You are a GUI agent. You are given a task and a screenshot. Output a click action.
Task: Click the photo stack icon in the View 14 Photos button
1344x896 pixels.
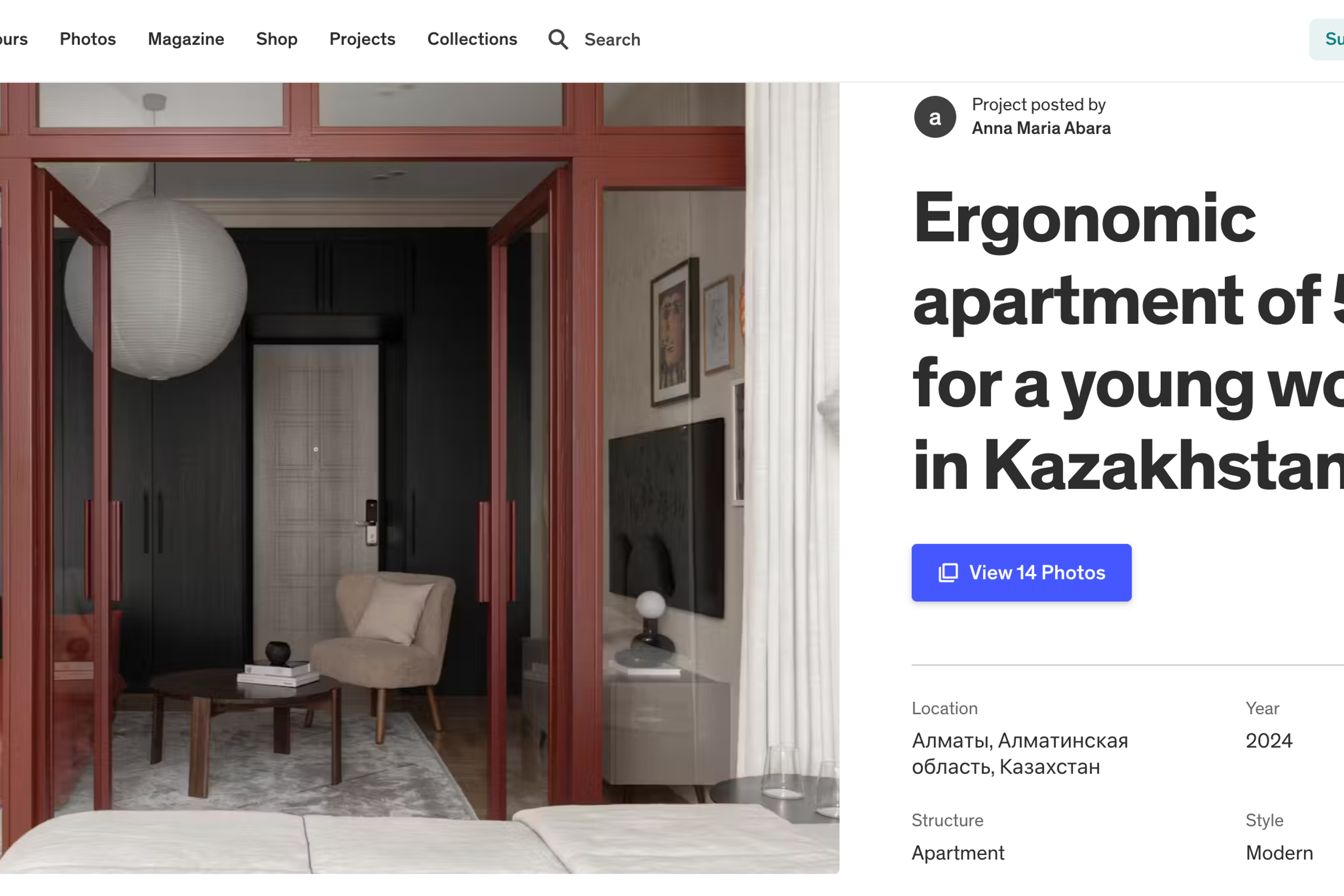tap(948, 573)
